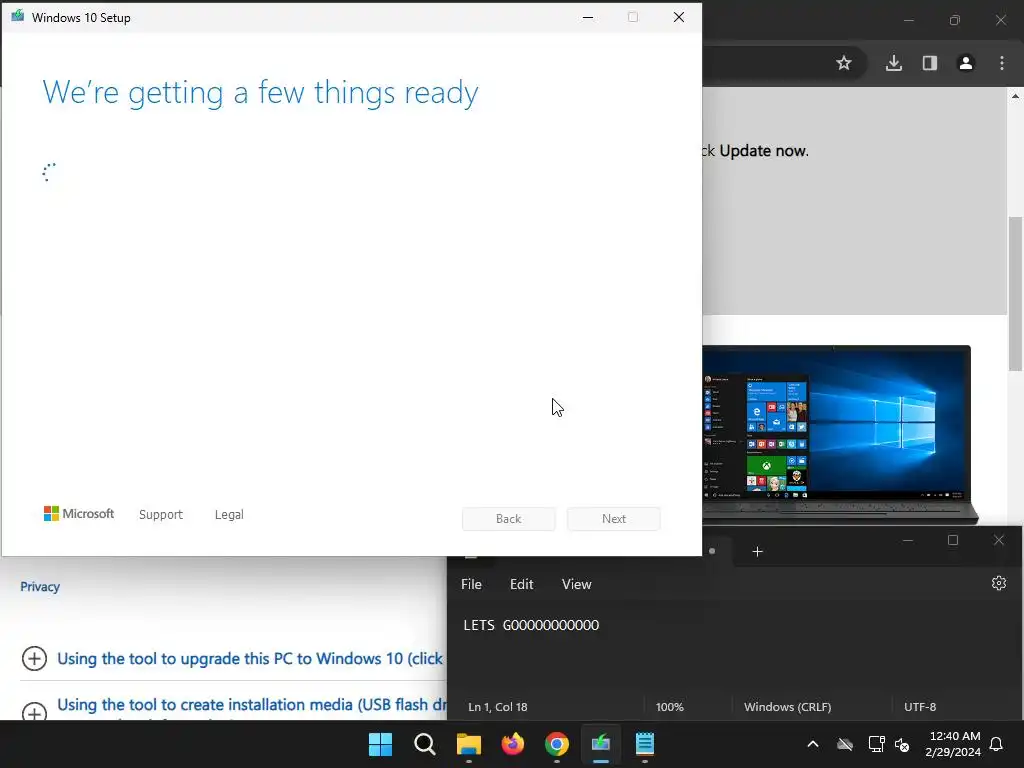
Task: Open taskbar Search
Action: click(424, 744)
